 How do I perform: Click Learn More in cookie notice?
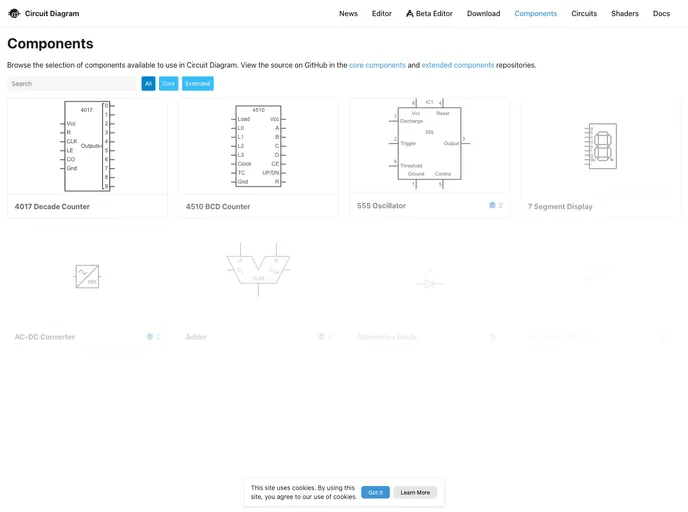point(415,492)
